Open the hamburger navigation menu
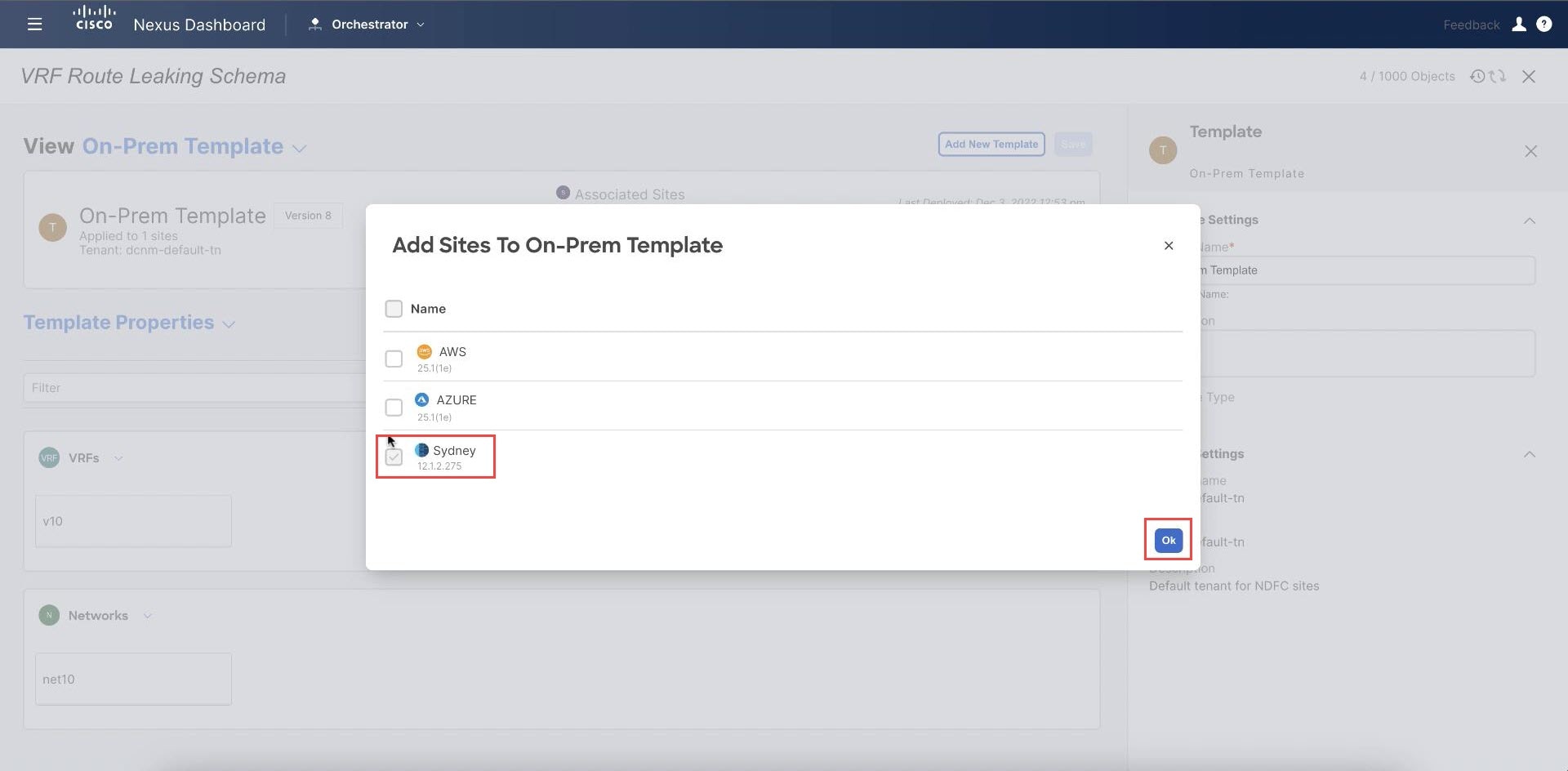This screenshot has height=771, width=1568. (x=34, y=25)
